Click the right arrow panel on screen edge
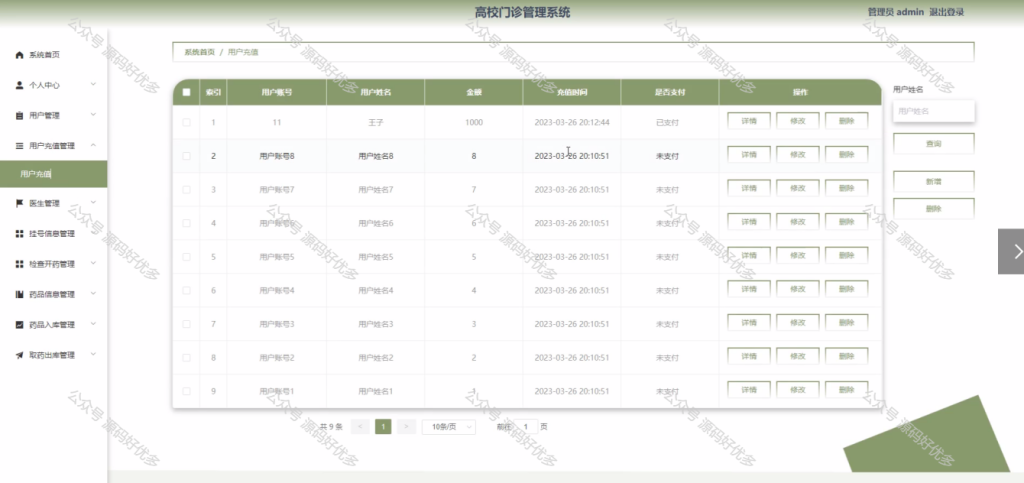 tap(1011, 251)
